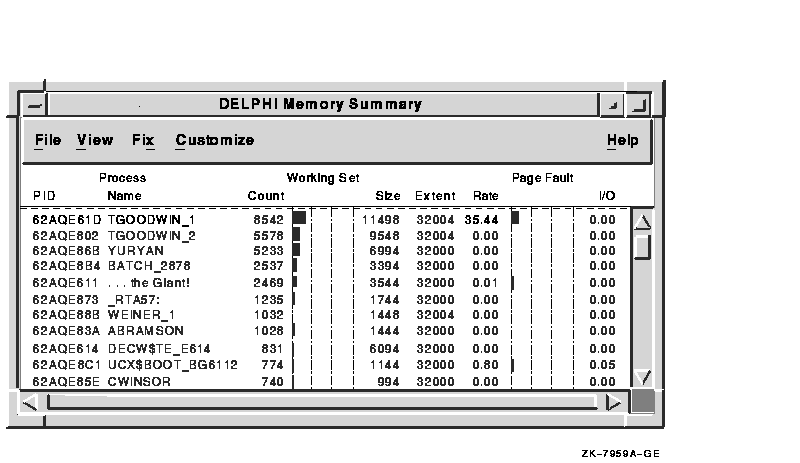
Task: Open the Customize menu
Action: click(215, 140)
